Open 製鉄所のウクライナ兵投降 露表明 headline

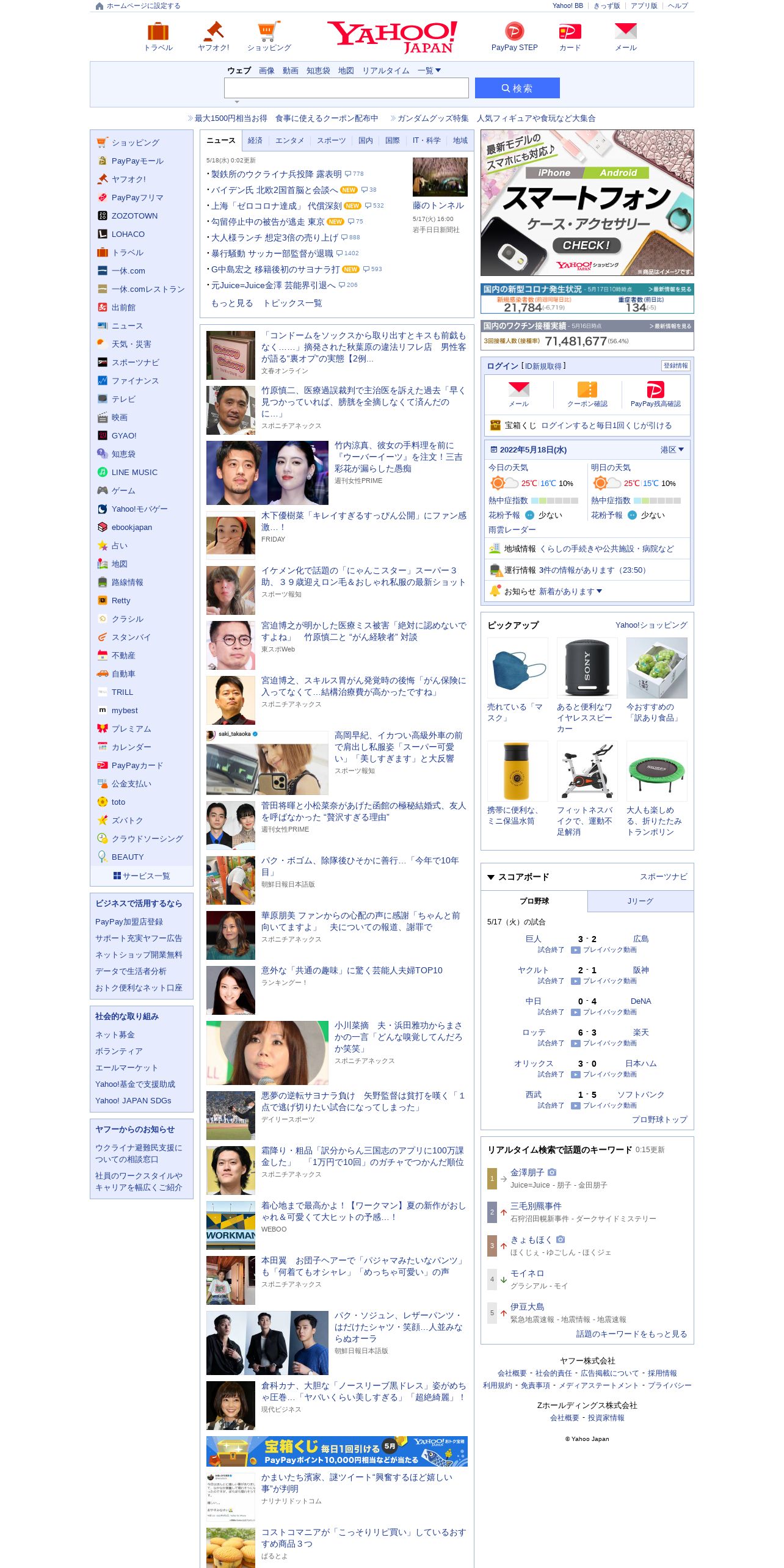click(x=276, y=174)
